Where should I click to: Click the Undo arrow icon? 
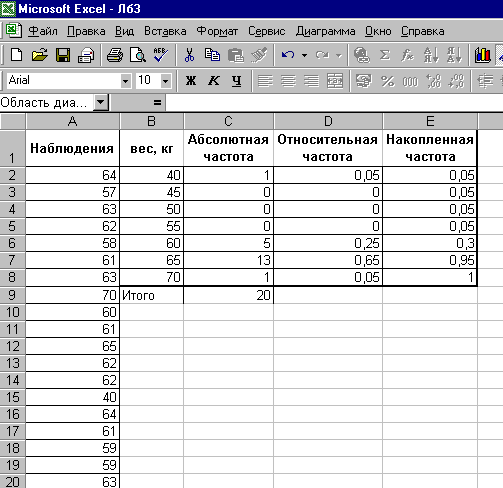coord(288,55)
